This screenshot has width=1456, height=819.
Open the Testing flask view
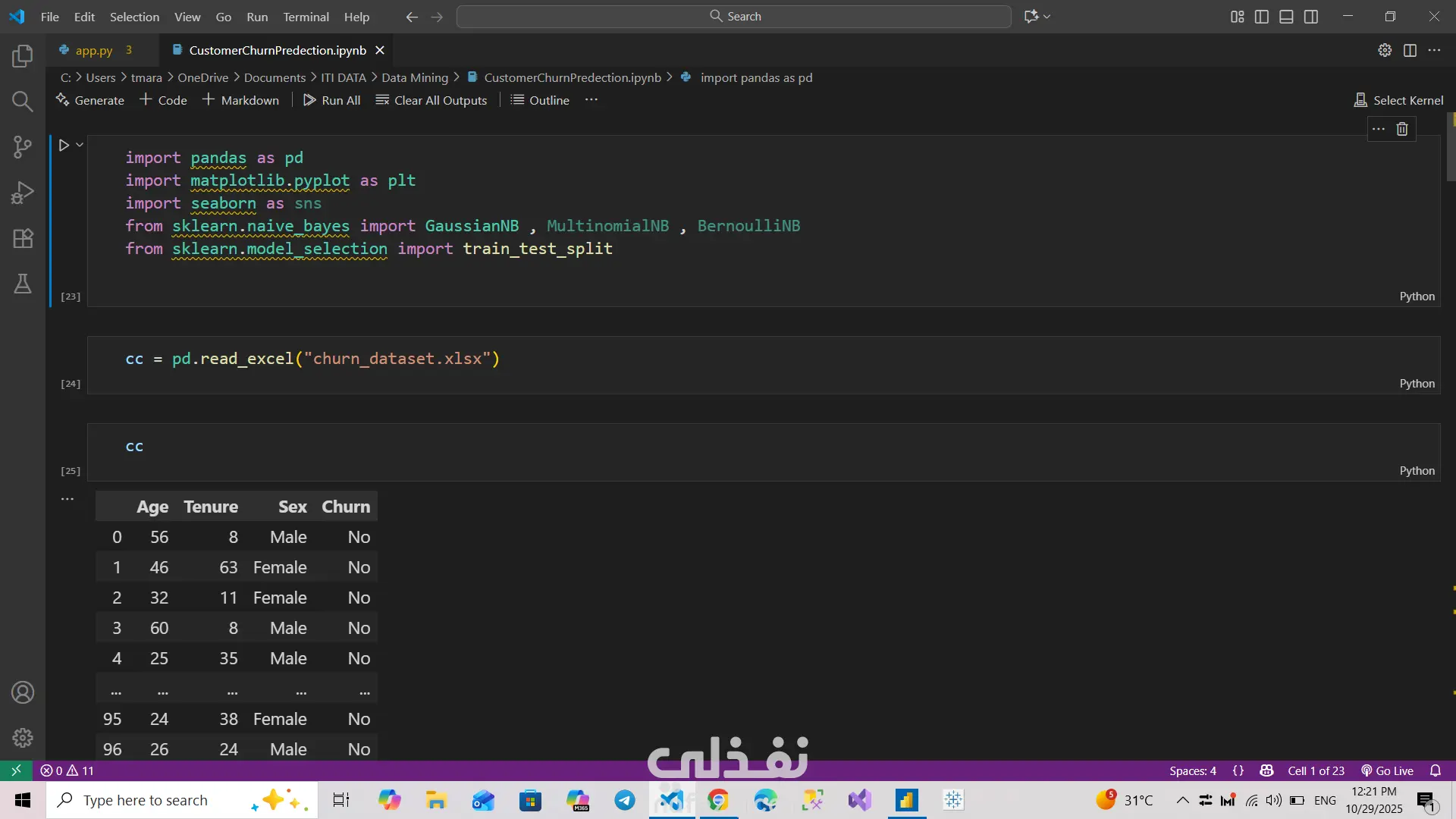pos(23,284)
